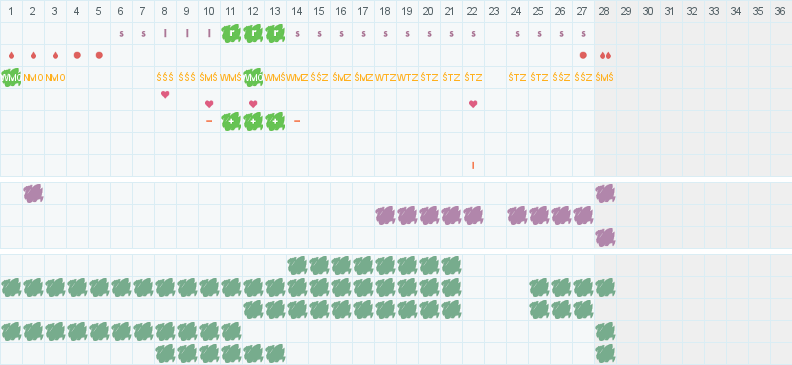Select the orange tick mark on day 22
The height and width of the screenshot is (365, 792).
click(473, 165)
